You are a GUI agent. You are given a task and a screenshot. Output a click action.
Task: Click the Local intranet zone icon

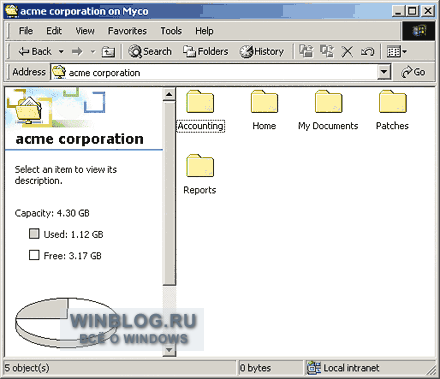point(314,367)
